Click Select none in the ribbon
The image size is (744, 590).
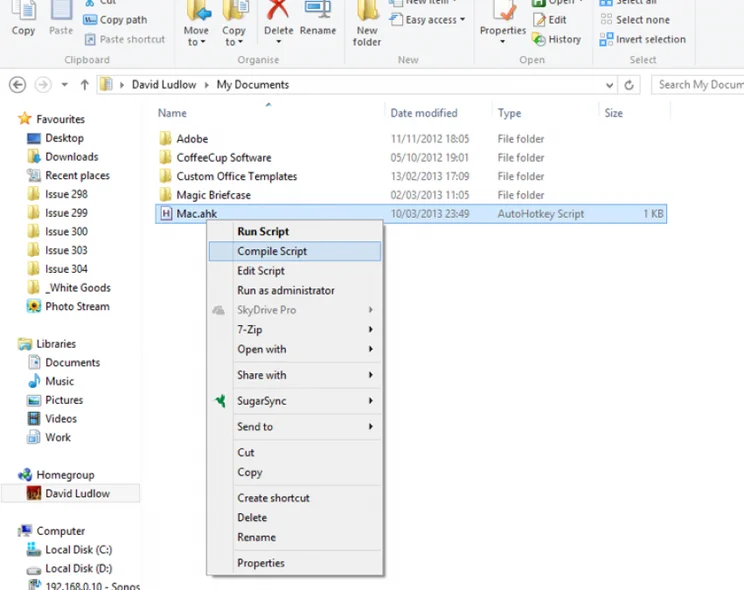635,20
